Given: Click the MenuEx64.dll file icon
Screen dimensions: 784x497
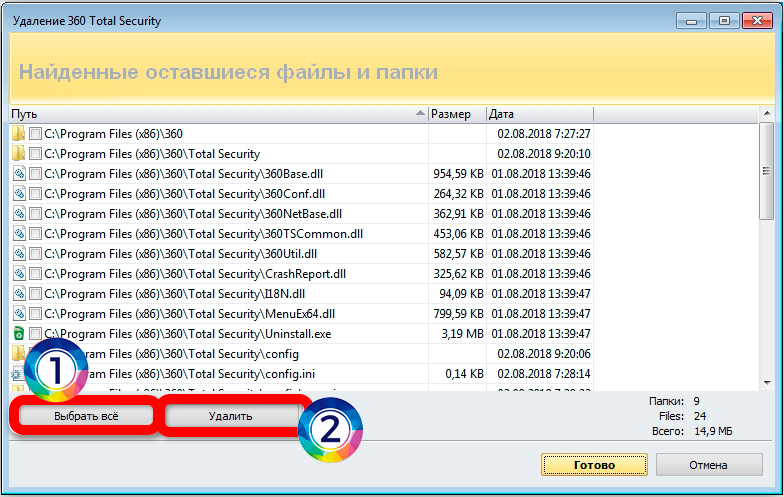Looking at the screenshot, I should point(19,314).
